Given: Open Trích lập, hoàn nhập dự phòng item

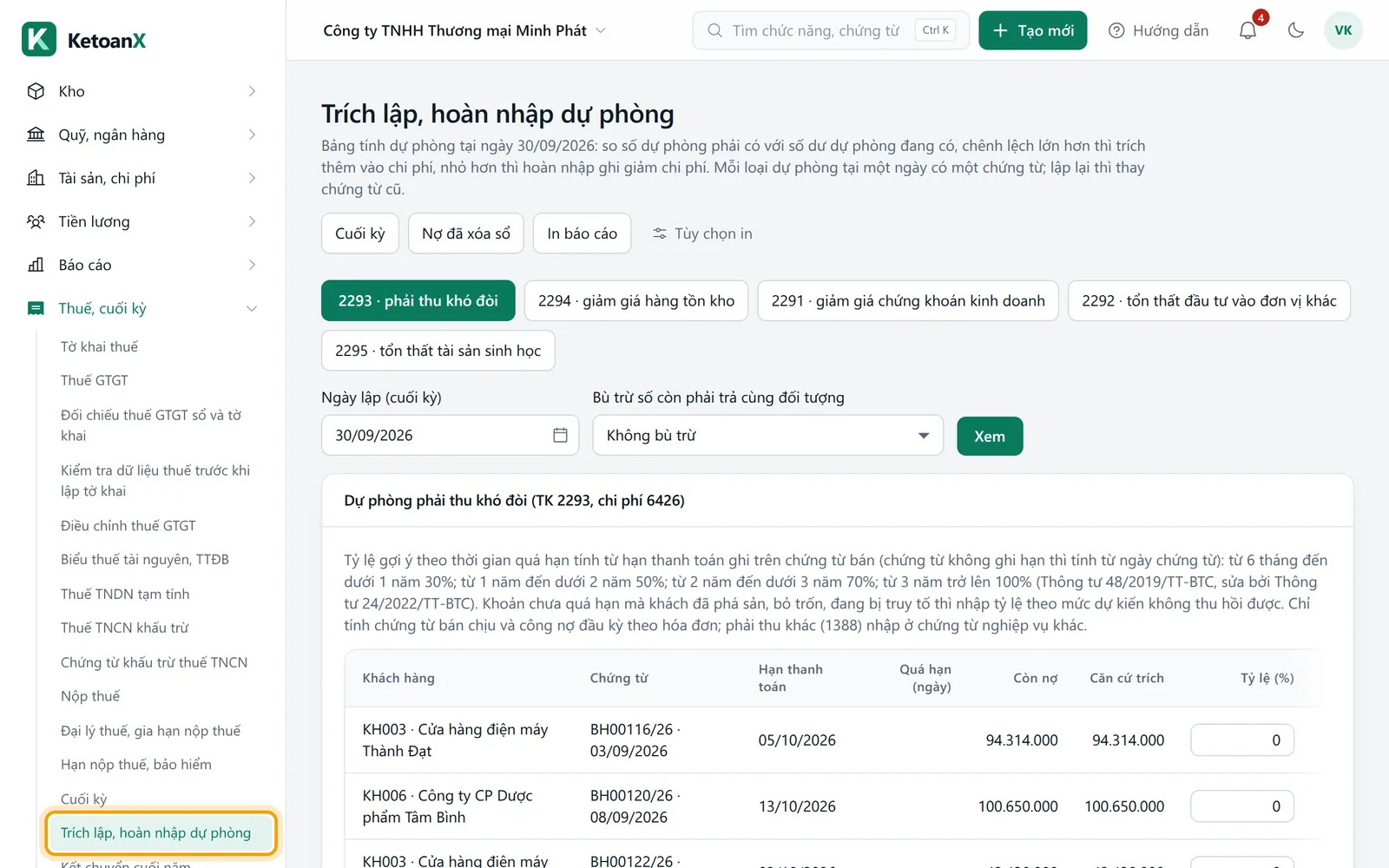Looking at the screenshot, I should 161,832.
